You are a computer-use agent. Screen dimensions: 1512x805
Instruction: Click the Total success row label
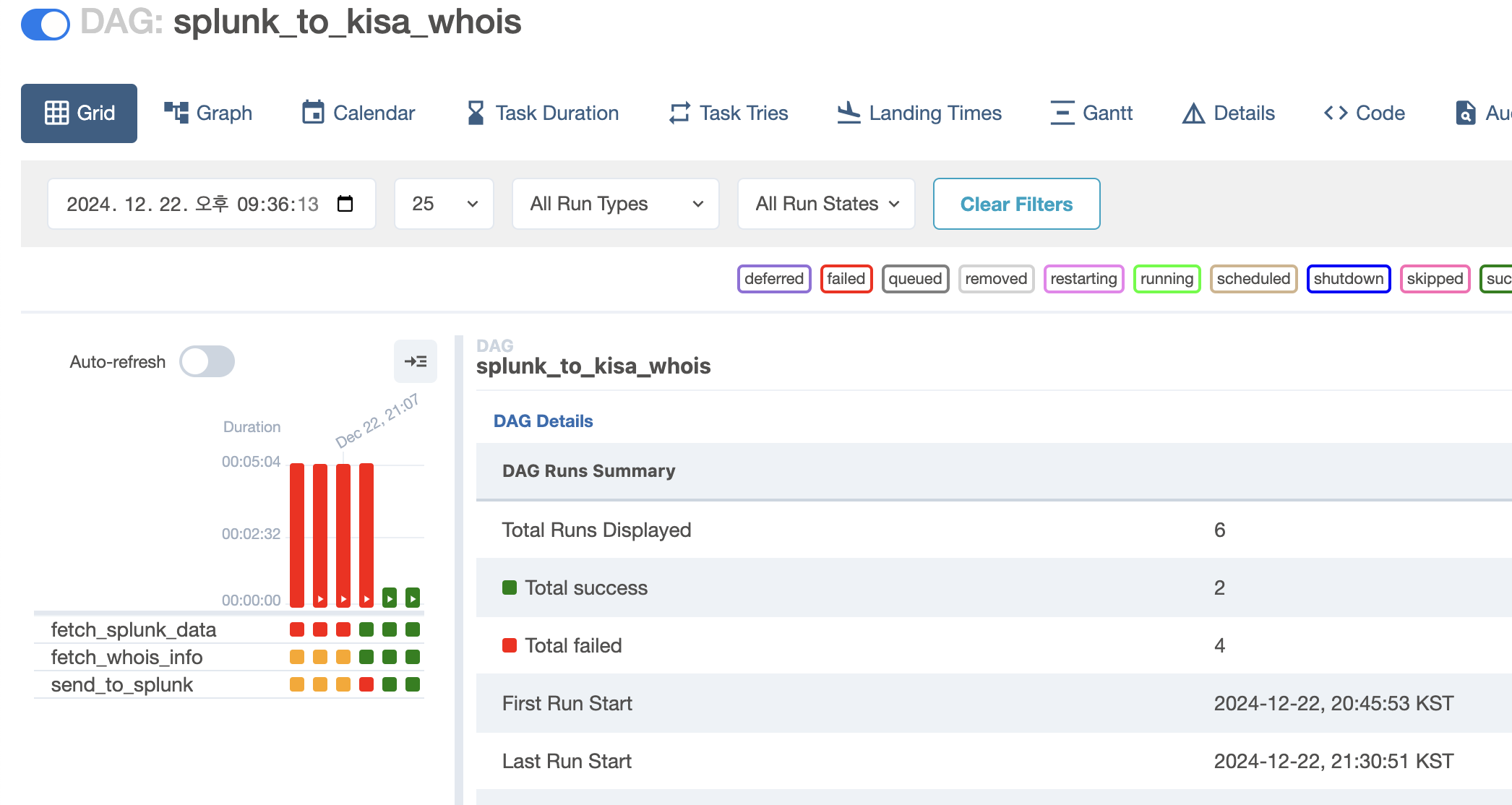click(x=586, y=587)
